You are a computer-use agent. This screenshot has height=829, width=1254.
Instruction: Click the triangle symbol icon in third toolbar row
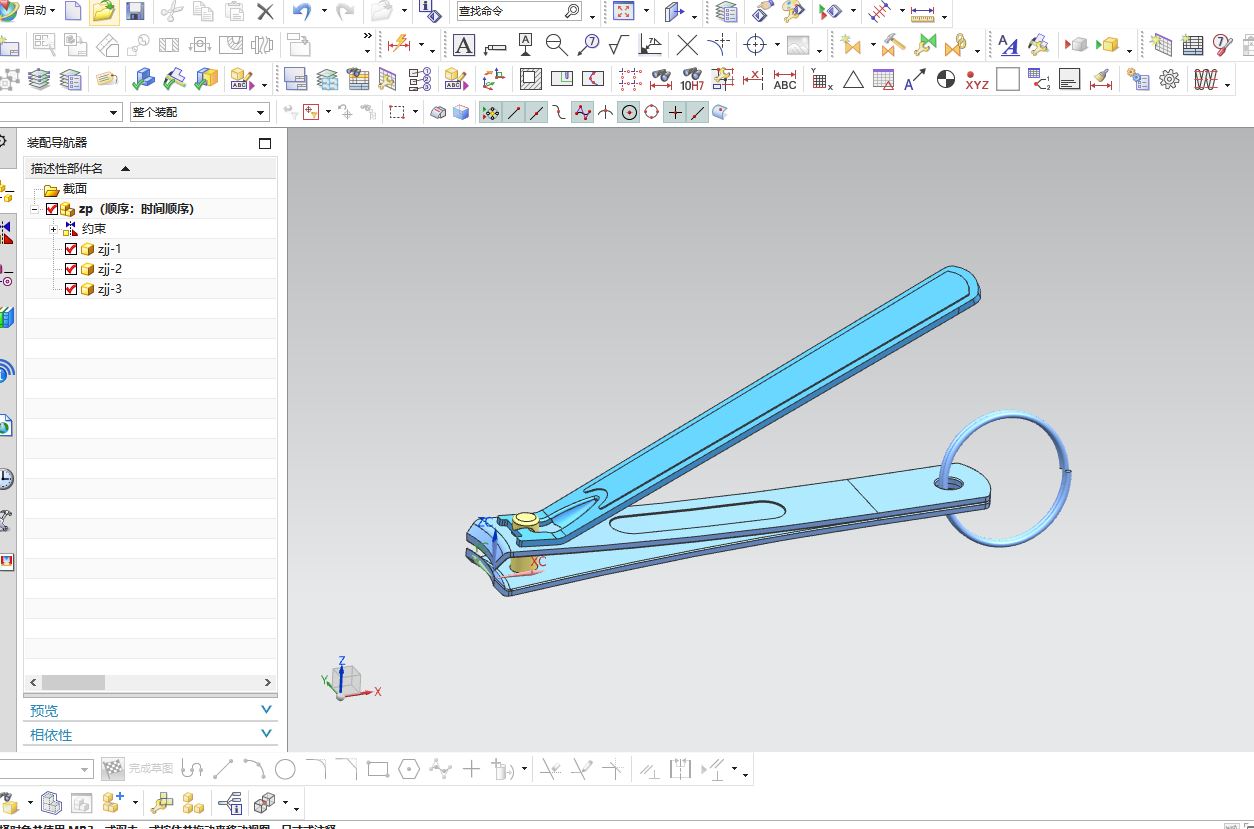click(853, 79)
